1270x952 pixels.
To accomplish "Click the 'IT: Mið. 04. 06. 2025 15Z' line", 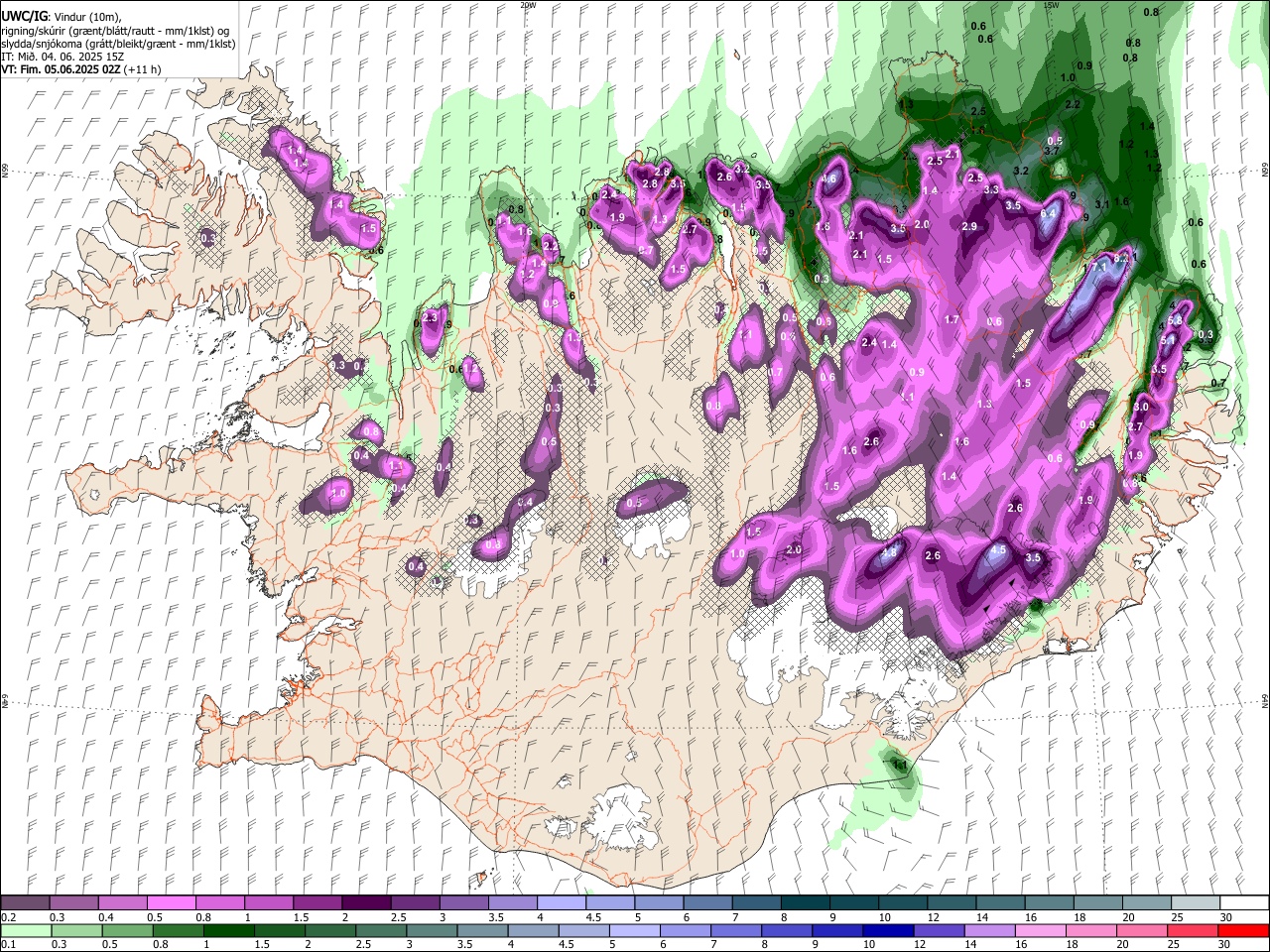I will tap(63, 57).
